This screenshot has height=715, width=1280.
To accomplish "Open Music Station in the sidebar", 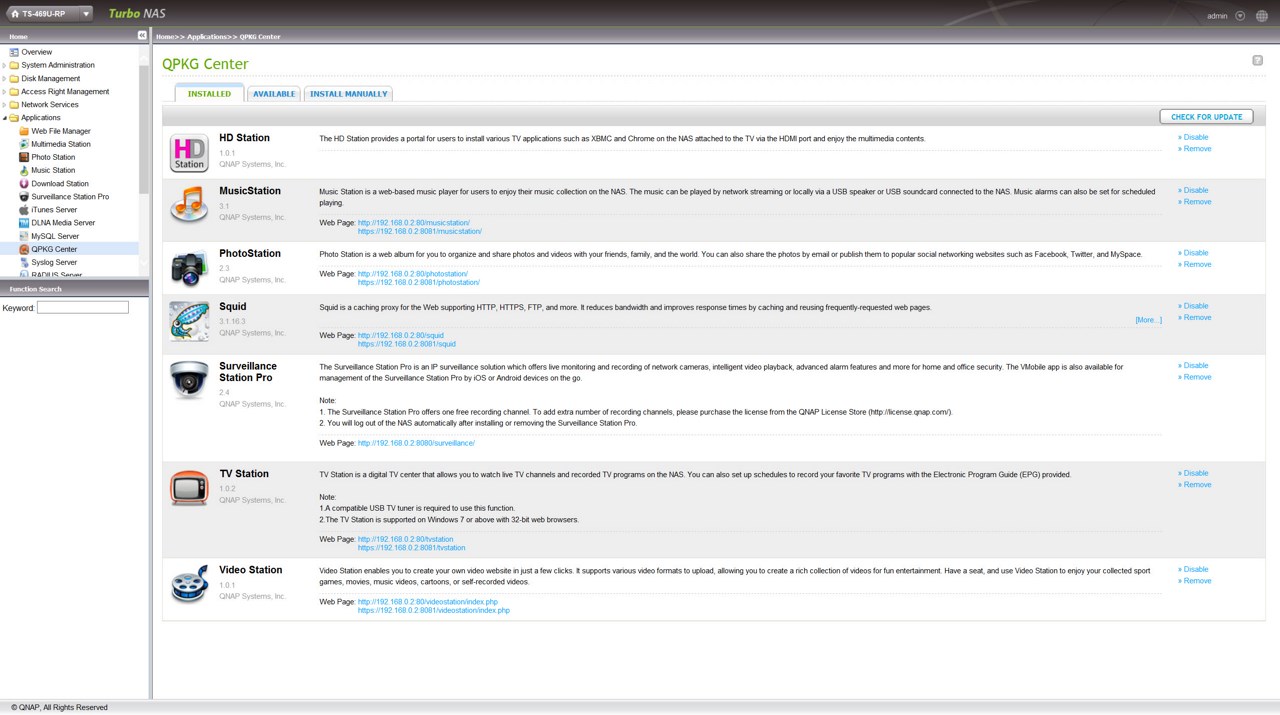I will (53, 170).
